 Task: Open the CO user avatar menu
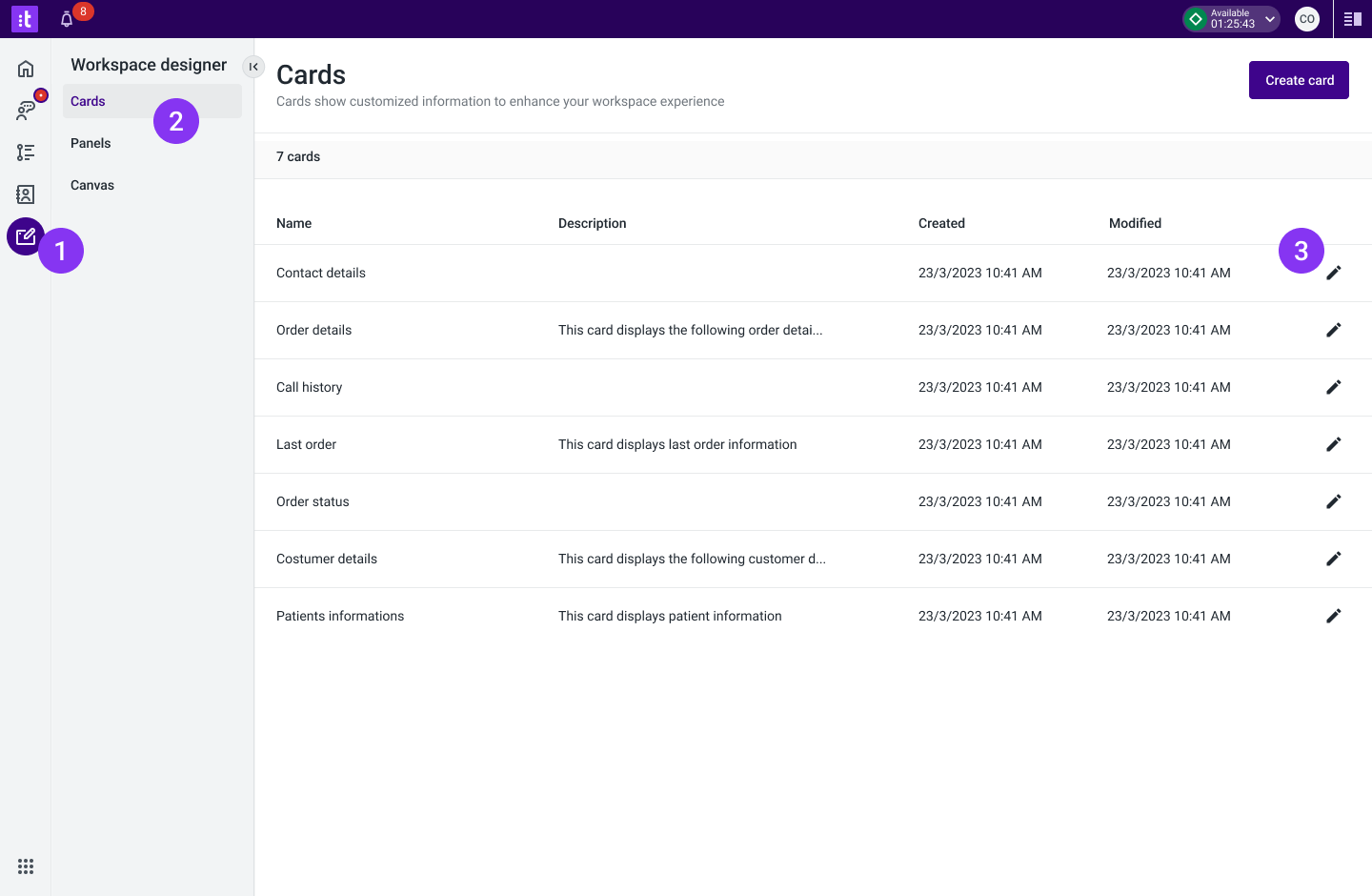tap(1307, 19)
